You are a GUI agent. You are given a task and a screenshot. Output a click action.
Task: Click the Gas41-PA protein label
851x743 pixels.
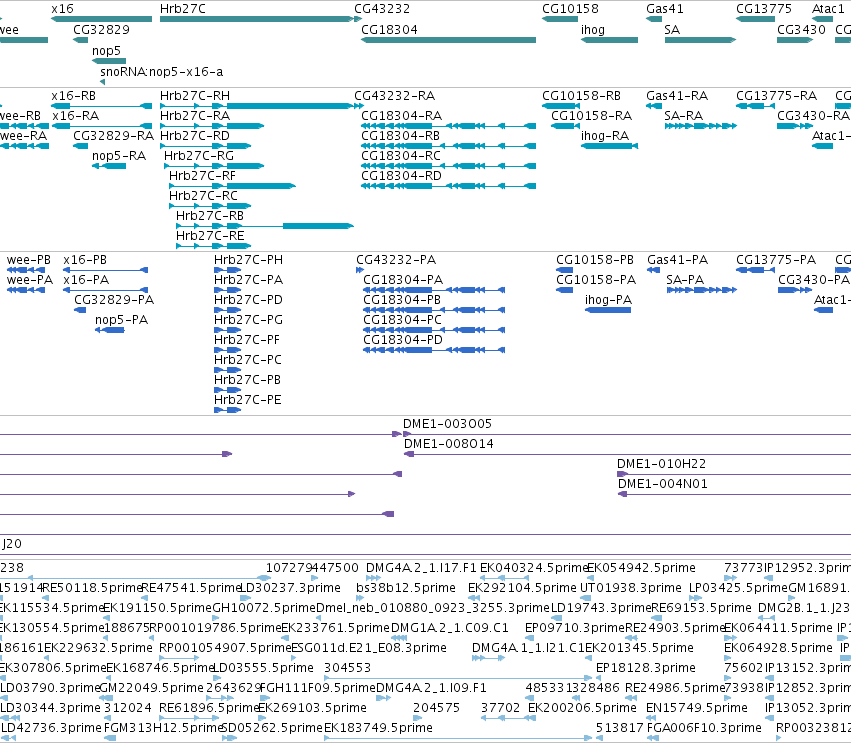pyautogui.click(x=677, y=260)
